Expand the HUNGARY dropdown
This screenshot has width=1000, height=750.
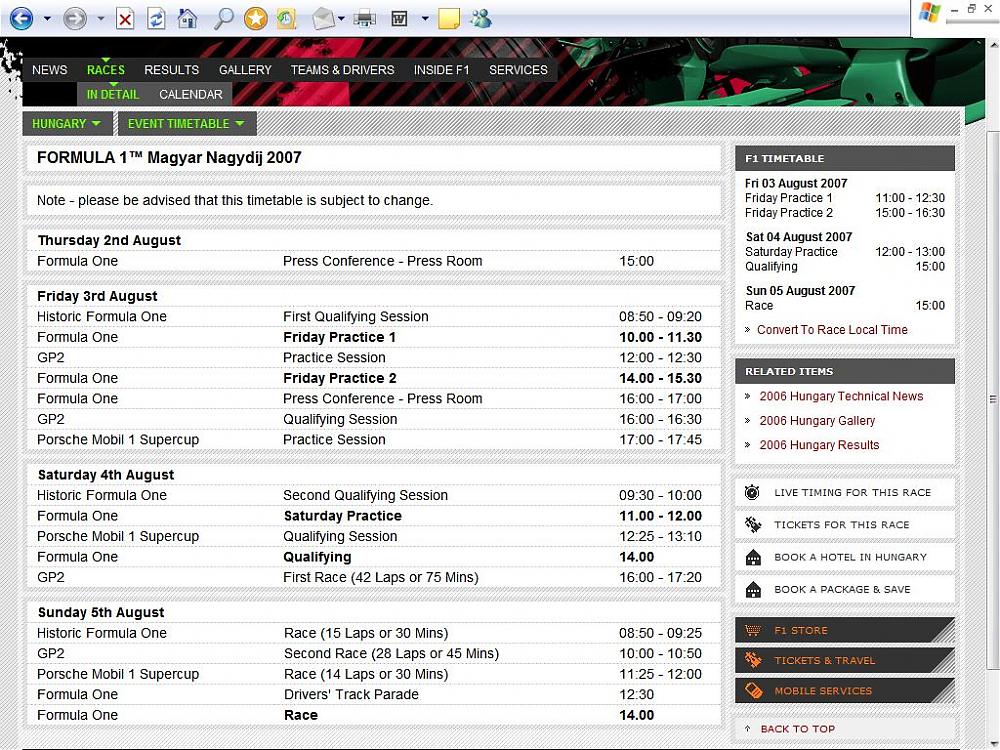(66, 124)
